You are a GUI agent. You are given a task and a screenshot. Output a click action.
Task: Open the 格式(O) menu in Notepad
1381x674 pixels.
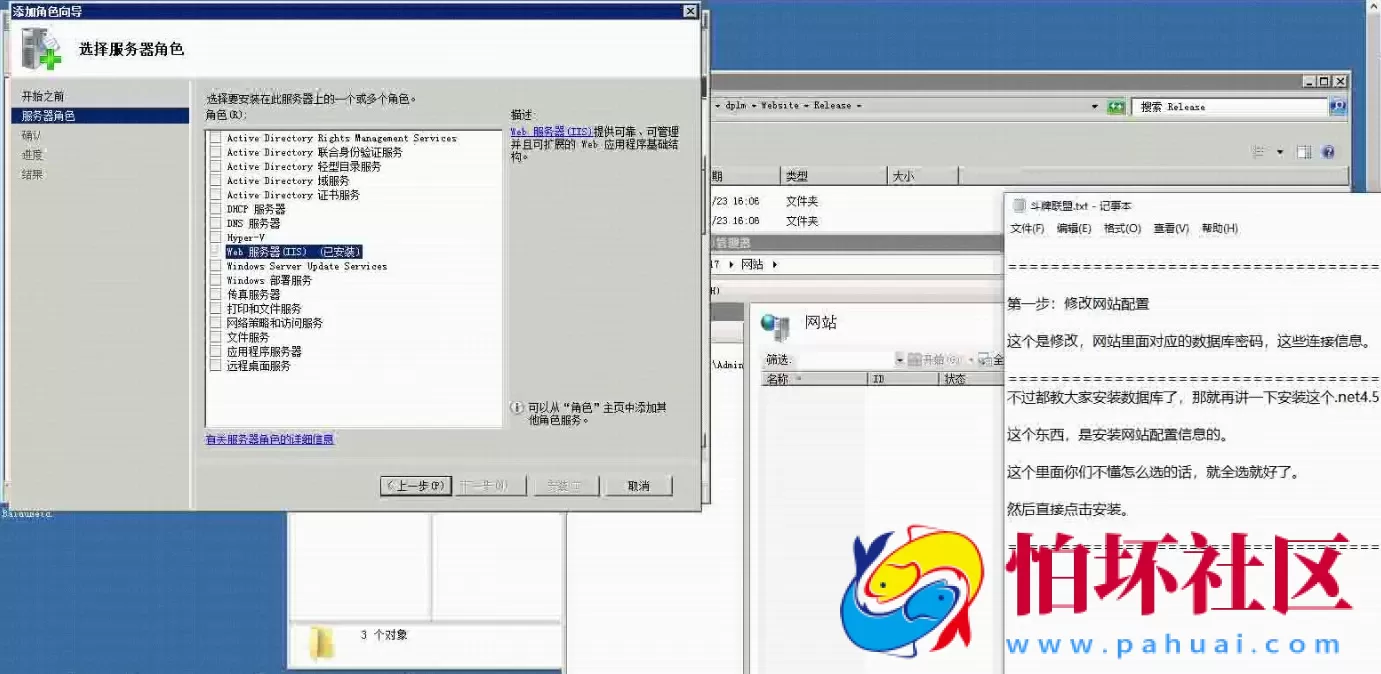pyautogui.click(x=1121, y=229)
